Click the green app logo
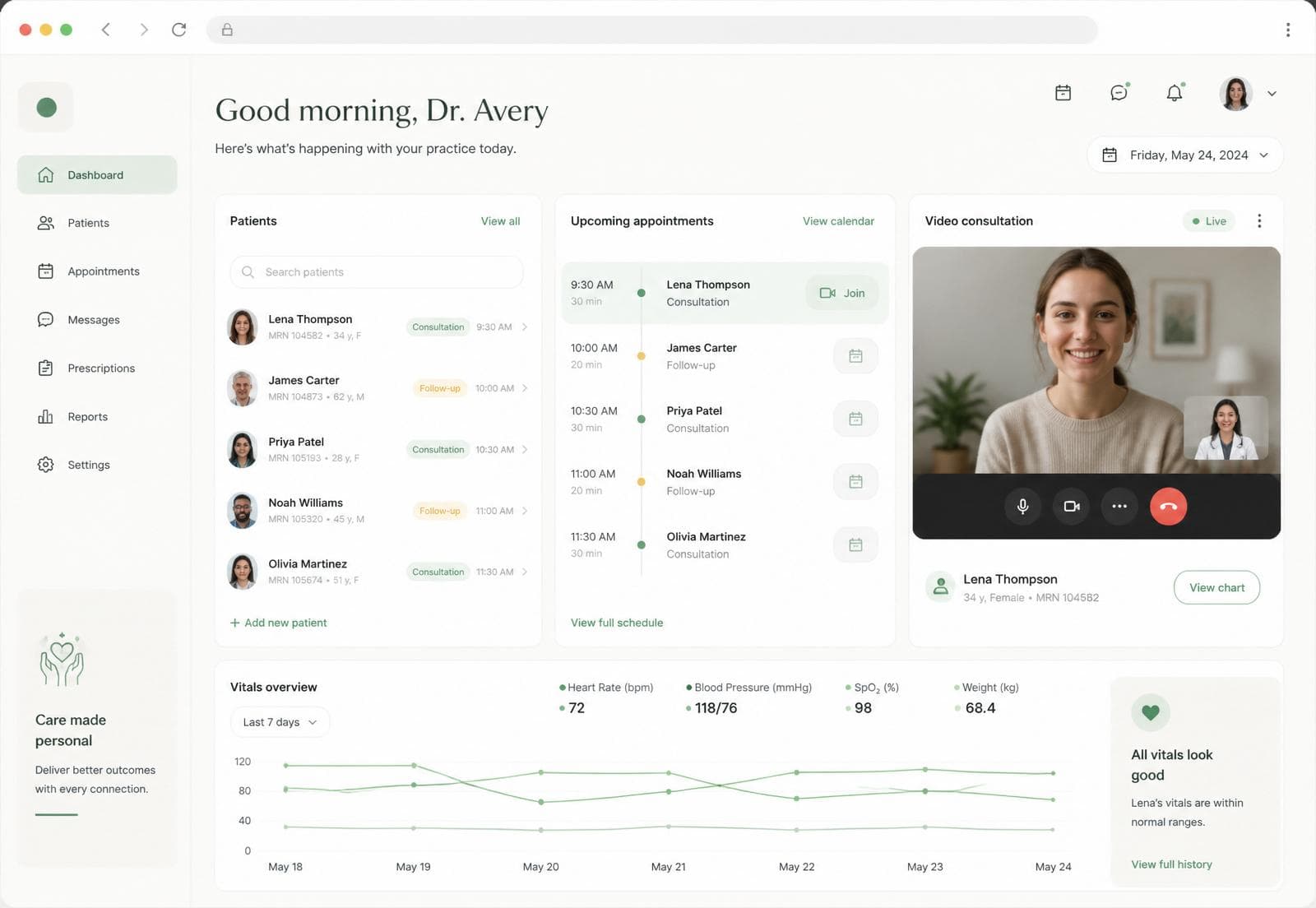 pyautogui.click(x=46, y=107)
